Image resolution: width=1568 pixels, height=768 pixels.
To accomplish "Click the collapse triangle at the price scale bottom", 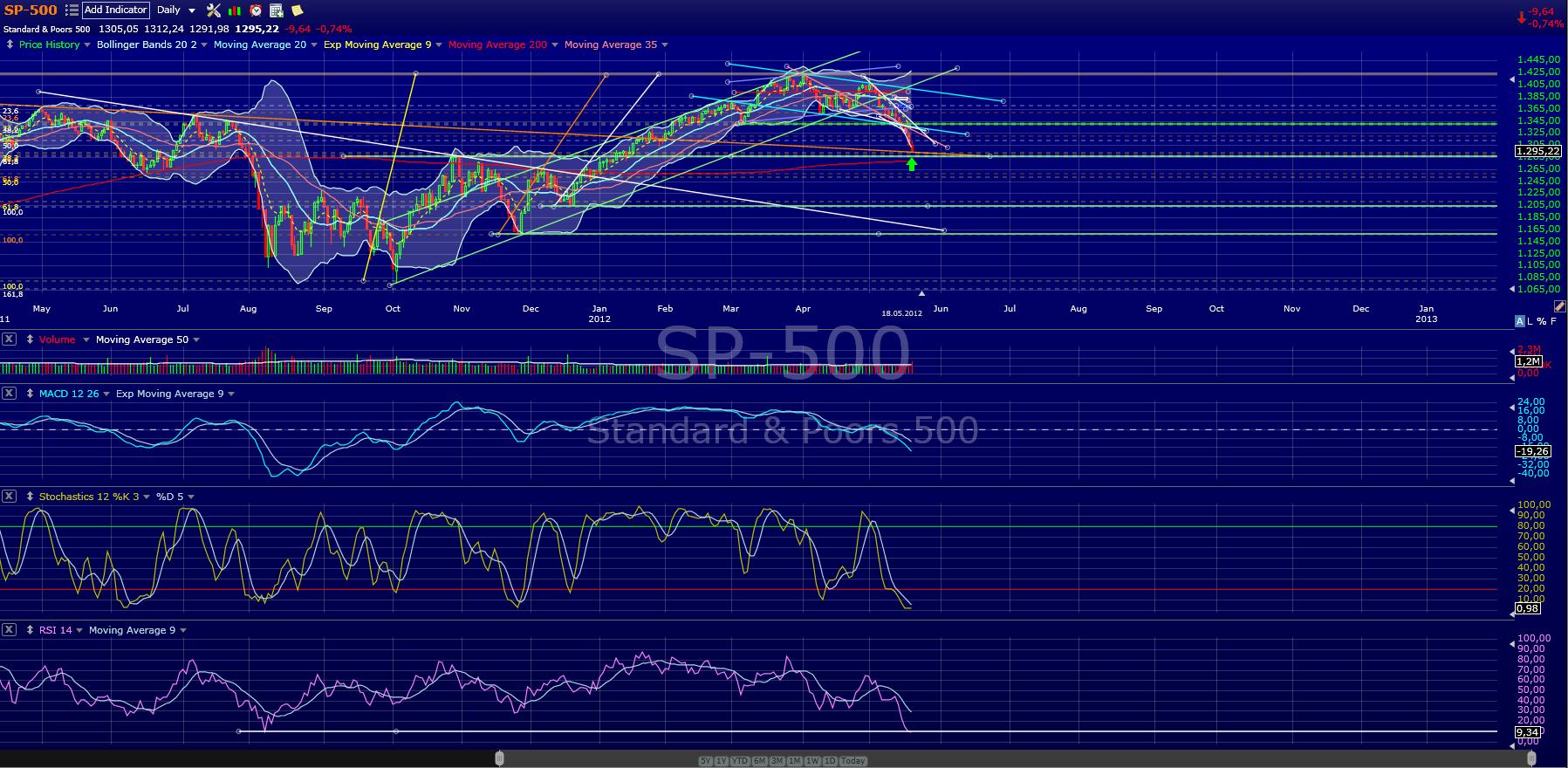I will point(1512,289).
